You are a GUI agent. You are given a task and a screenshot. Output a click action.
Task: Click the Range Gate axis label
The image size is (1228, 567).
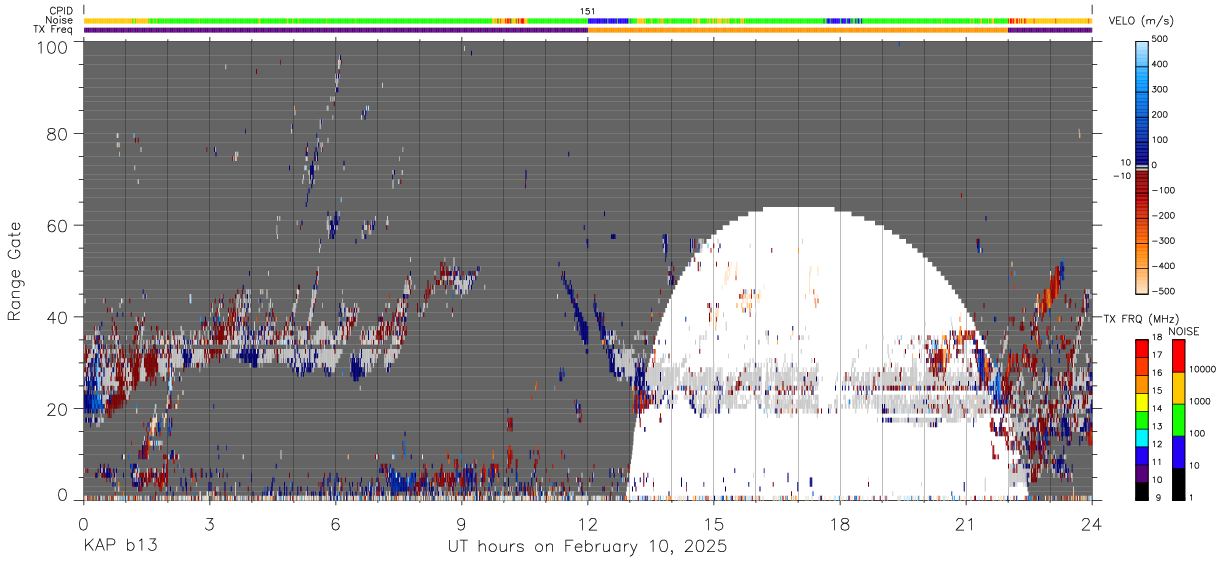(x=15, y=272)
